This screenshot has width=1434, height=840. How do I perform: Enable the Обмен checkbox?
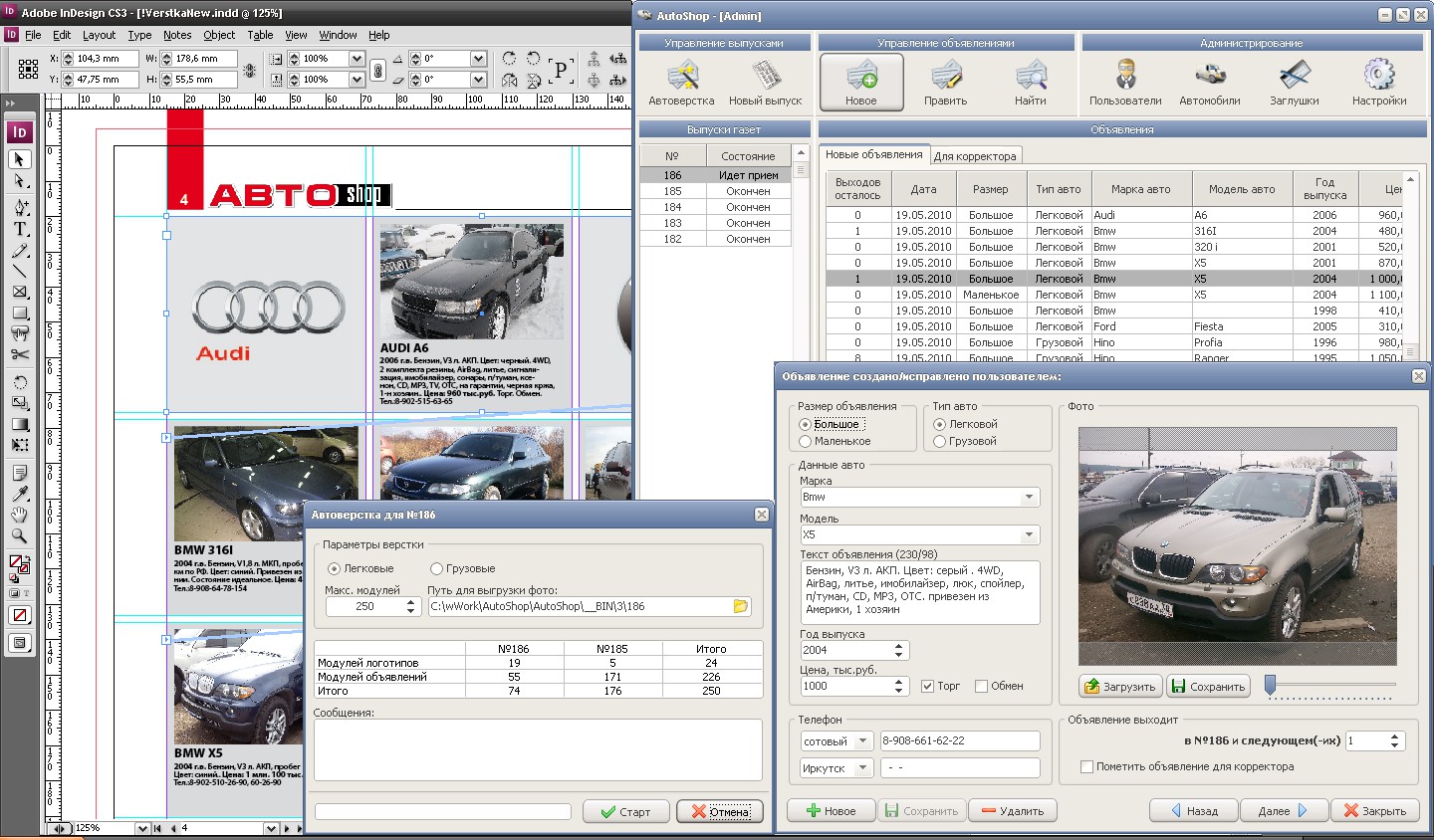(x=981, y=686)
